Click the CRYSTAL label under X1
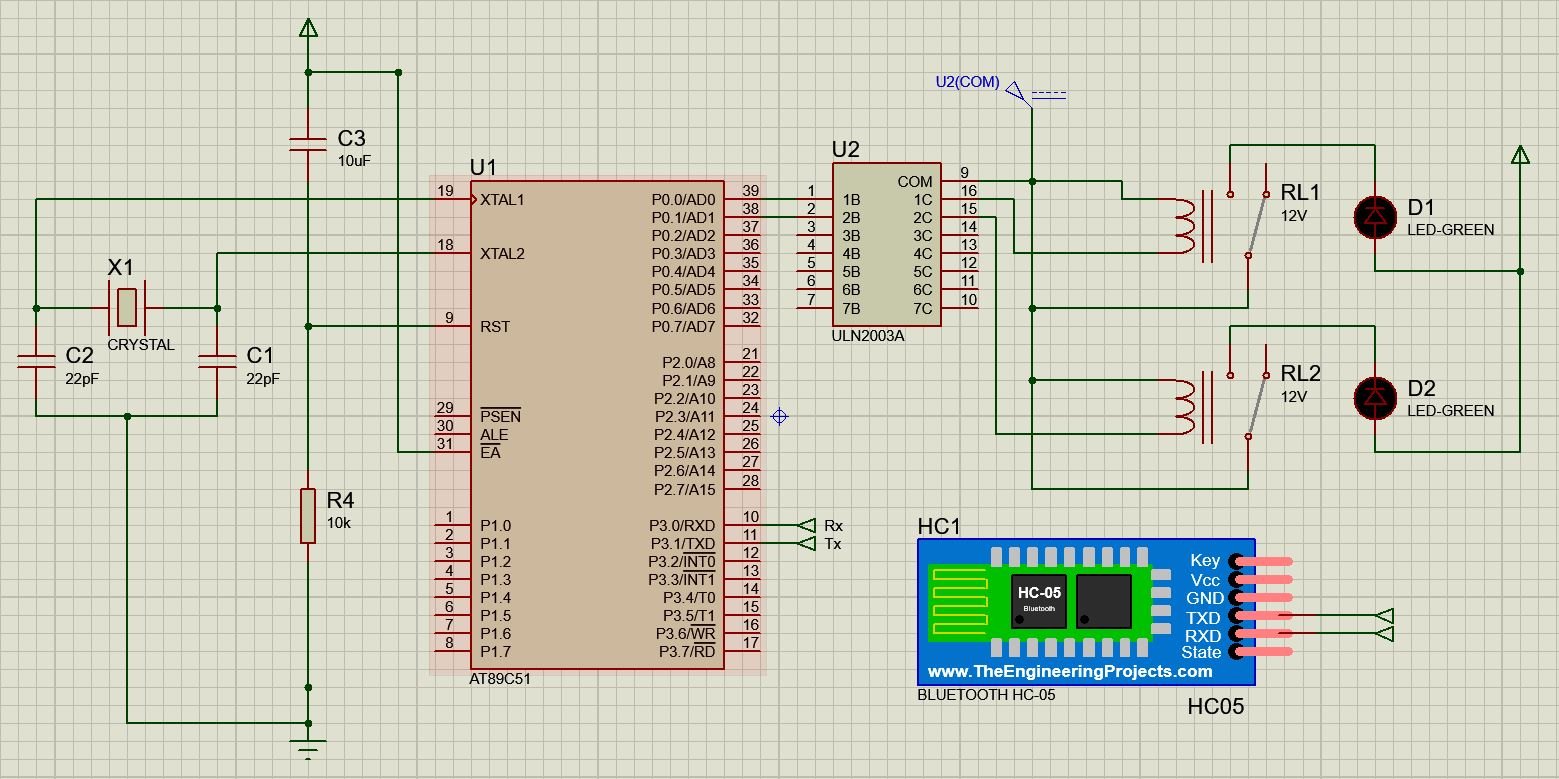 pos(141,345)
